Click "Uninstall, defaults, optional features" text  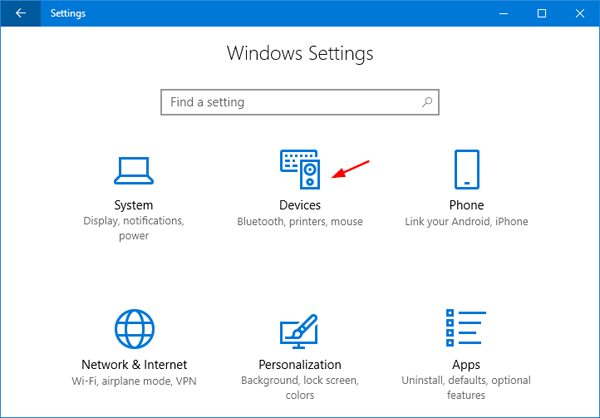click(466, 388)
